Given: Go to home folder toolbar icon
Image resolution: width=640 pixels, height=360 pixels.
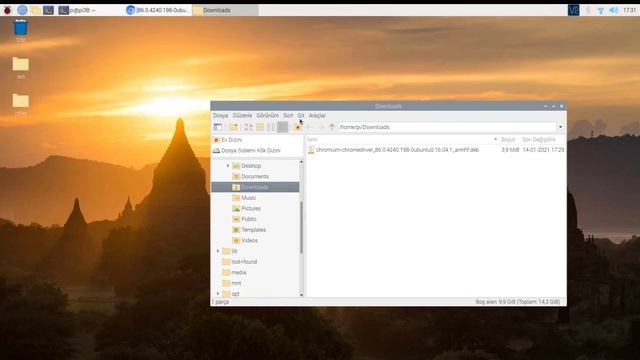Looking at the screenshot, I should coord(298,127).
